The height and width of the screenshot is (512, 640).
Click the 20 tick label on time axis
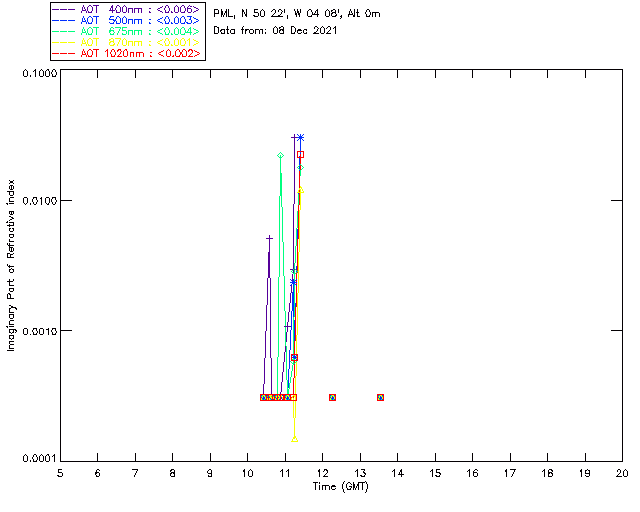(621, 474)
